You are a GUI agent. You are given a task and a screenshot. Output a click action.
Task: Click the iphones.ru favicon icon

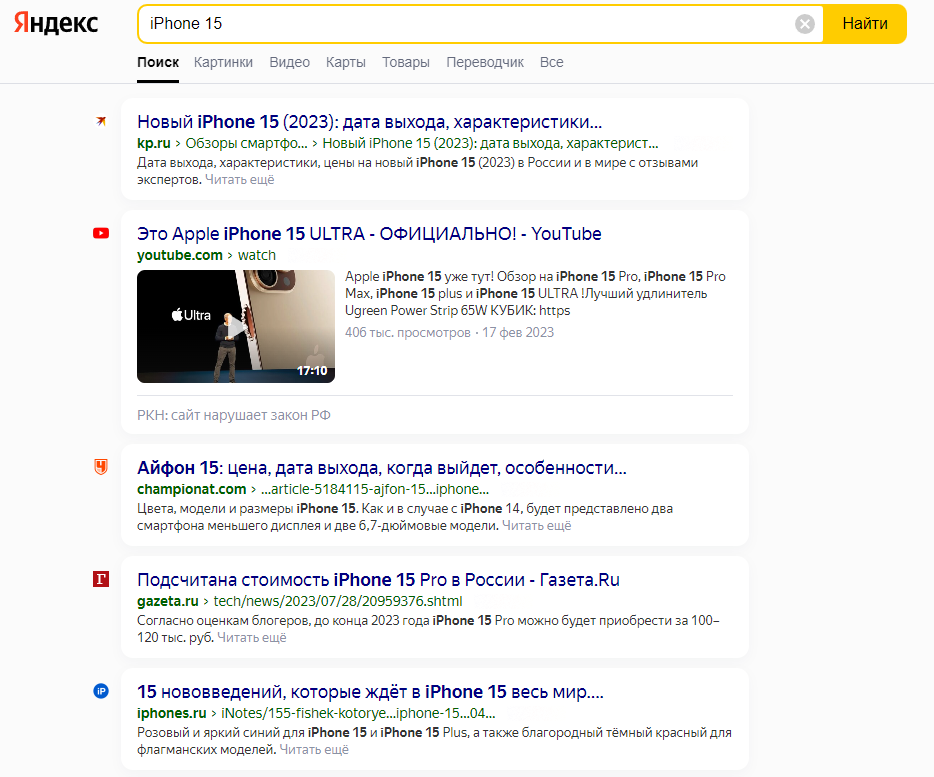[101, 691]
